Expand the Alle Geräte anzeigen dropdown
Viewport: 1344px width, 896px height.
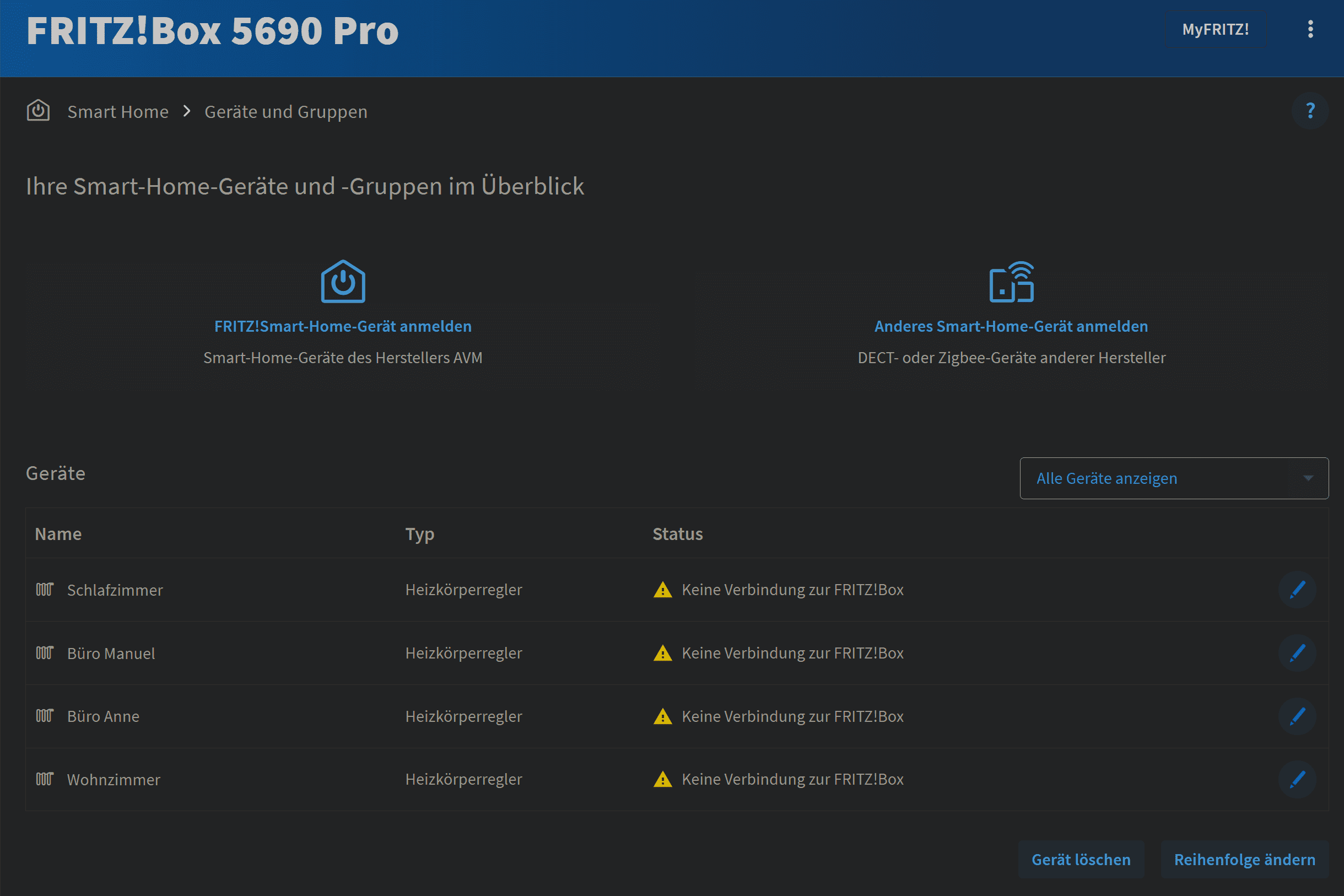pyautogui.click(x=1174, y=478)
